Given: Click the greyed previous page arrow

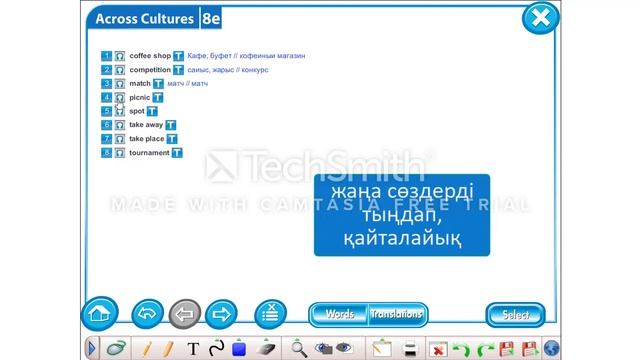Looking at the screenshot, I should point(184,314).
